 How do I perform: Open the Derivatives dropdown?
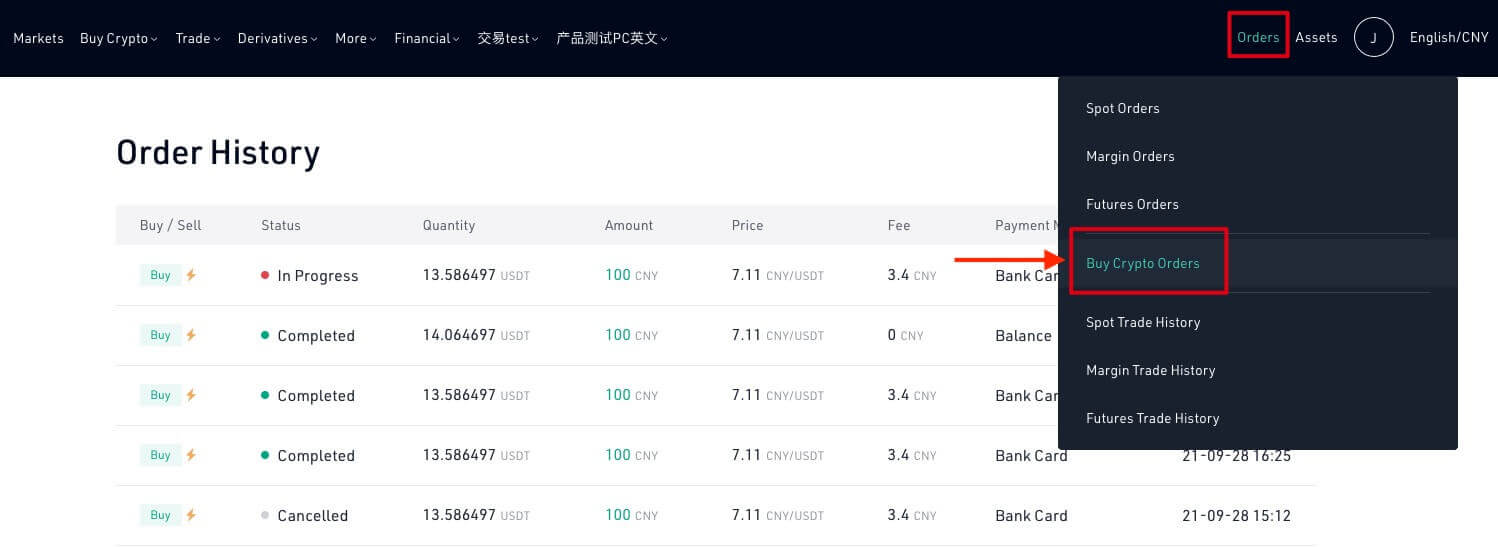277,38
